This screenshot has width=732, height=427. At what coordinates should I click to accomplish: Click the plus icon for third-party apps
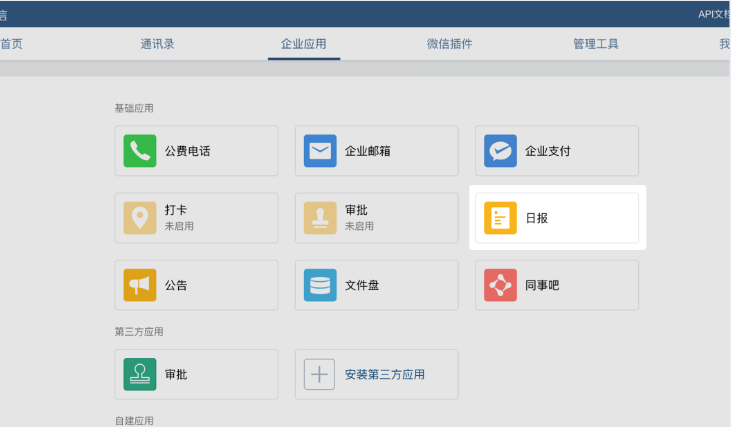[319, 374]
